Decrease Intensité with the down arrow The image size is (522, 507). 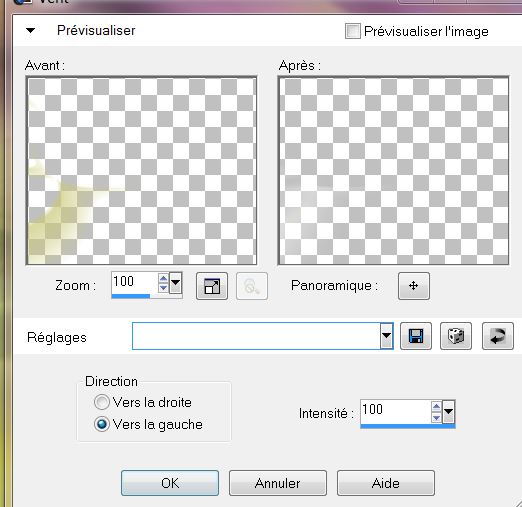(x=436, y=418)
